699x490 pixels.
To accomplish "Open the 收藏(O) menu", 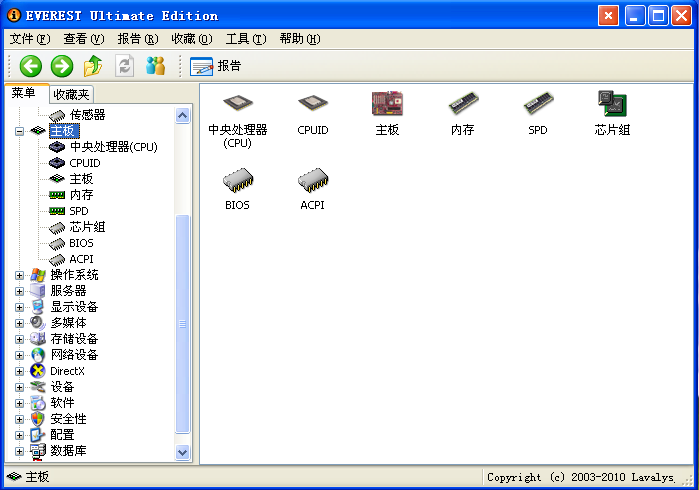I will coord(192,39).
